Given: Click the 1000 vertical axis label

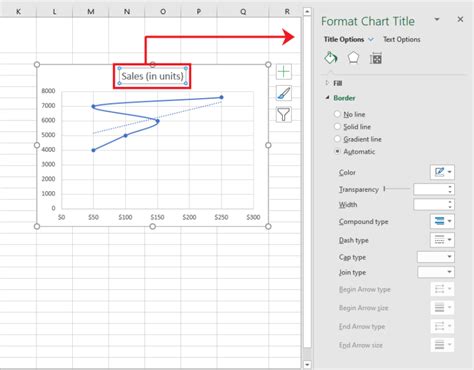Looking at the screenshot, I should click(x=48, y=193).
